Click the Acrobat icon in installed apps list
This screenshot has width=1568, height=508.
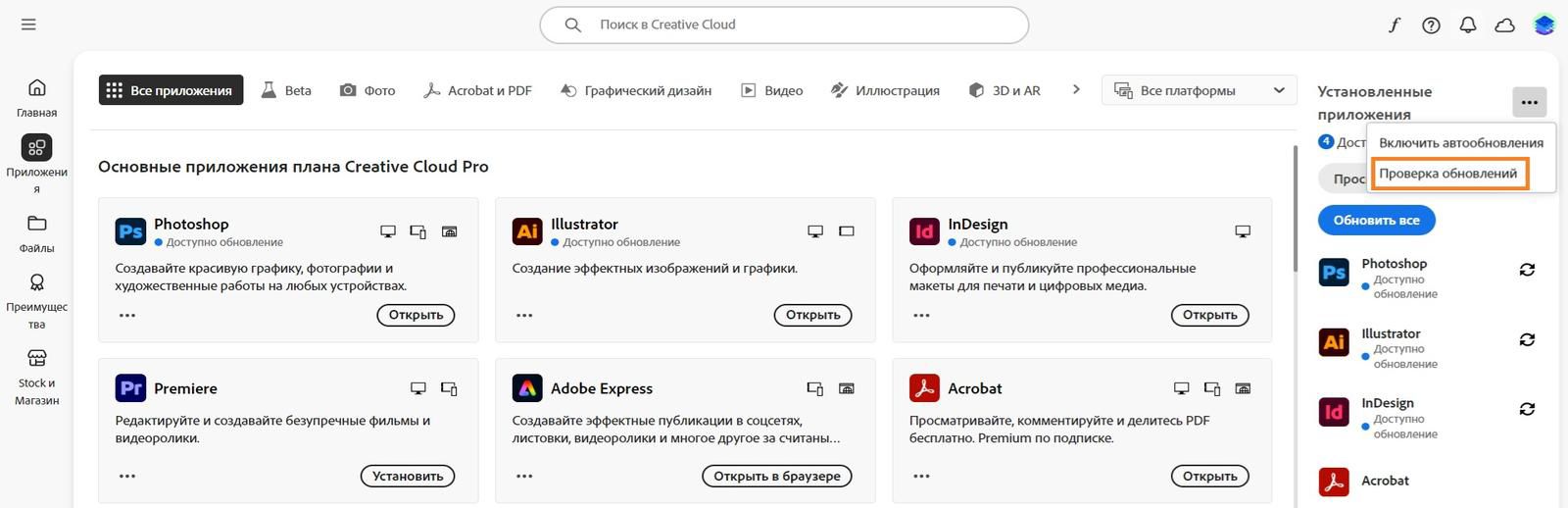(1334, 482)
